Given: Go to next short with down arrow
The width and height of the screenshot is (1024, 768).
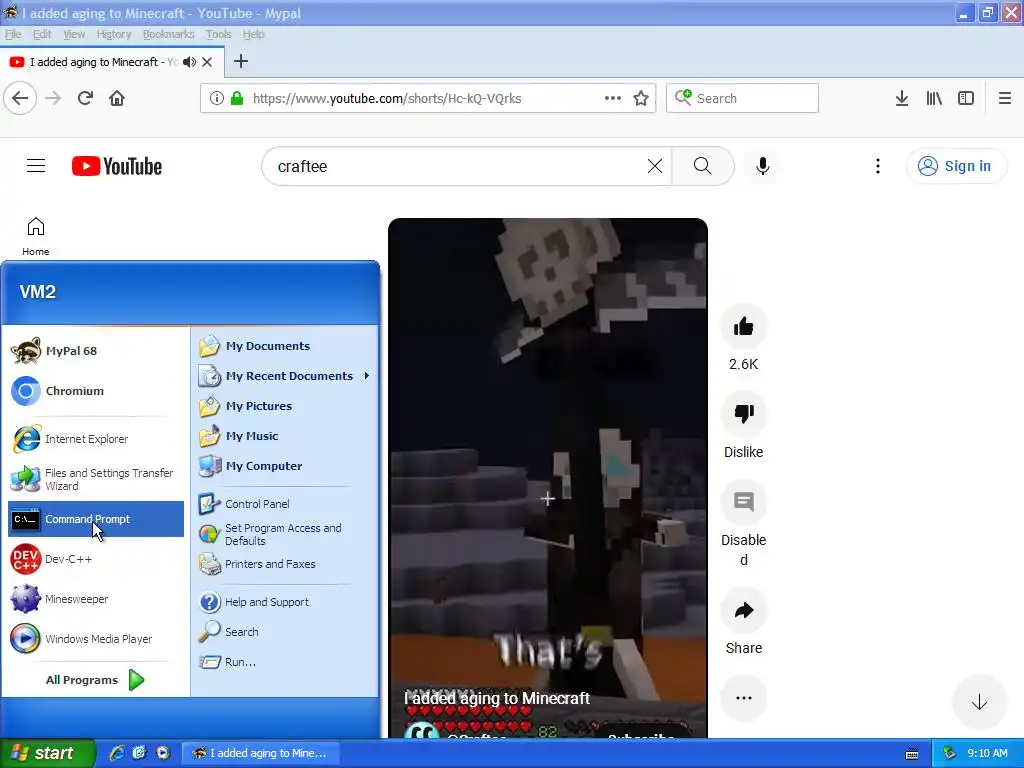Looking at the screenshot, I should [979, 703].
